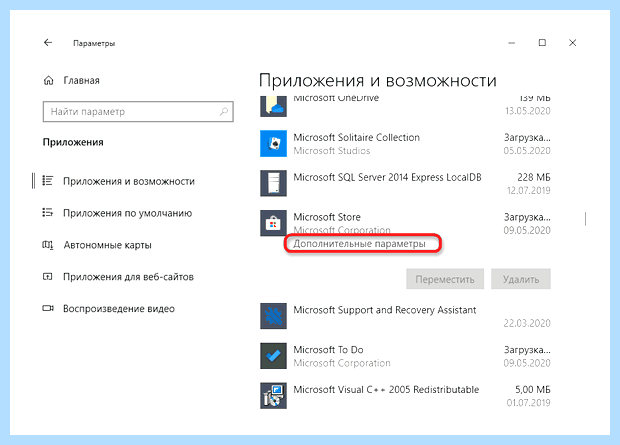Viewport: 620px width, 445px height.
Task: Click the date 01.07.2019
Action: 529,403
